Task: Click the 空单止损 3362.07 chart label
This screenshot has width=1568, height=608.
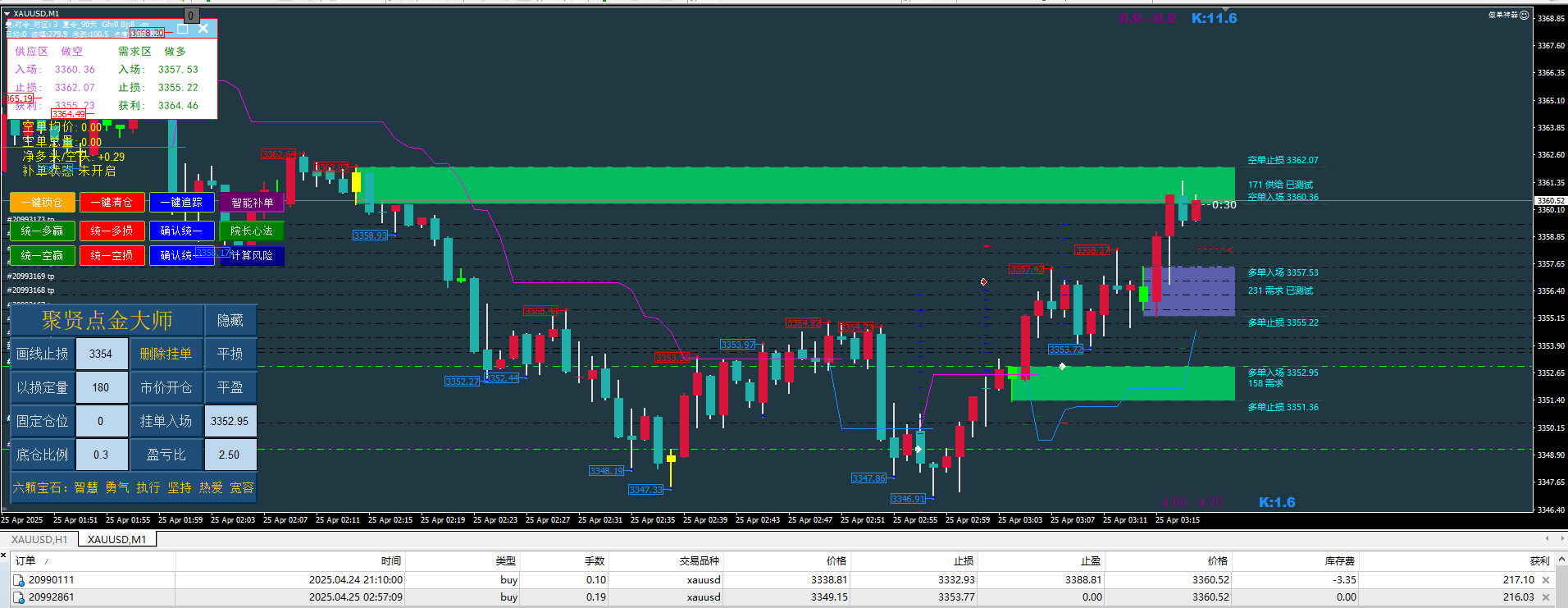Action: [x=1283, y=160]
